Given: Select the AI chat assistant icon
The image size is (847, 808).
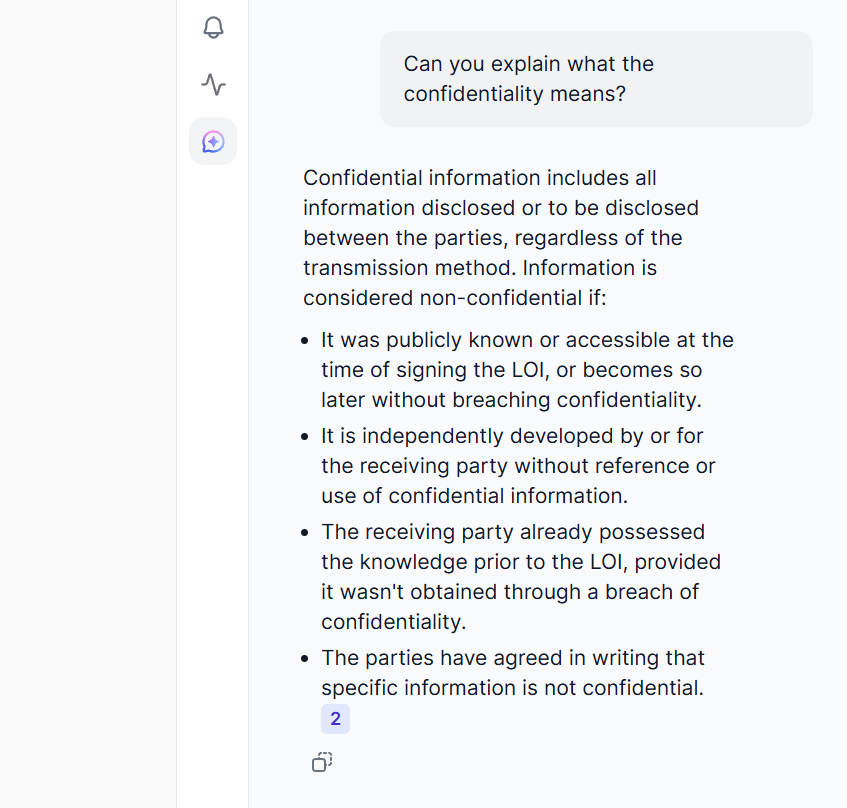Looking at the screenshot, I should [x=213, y=141].
